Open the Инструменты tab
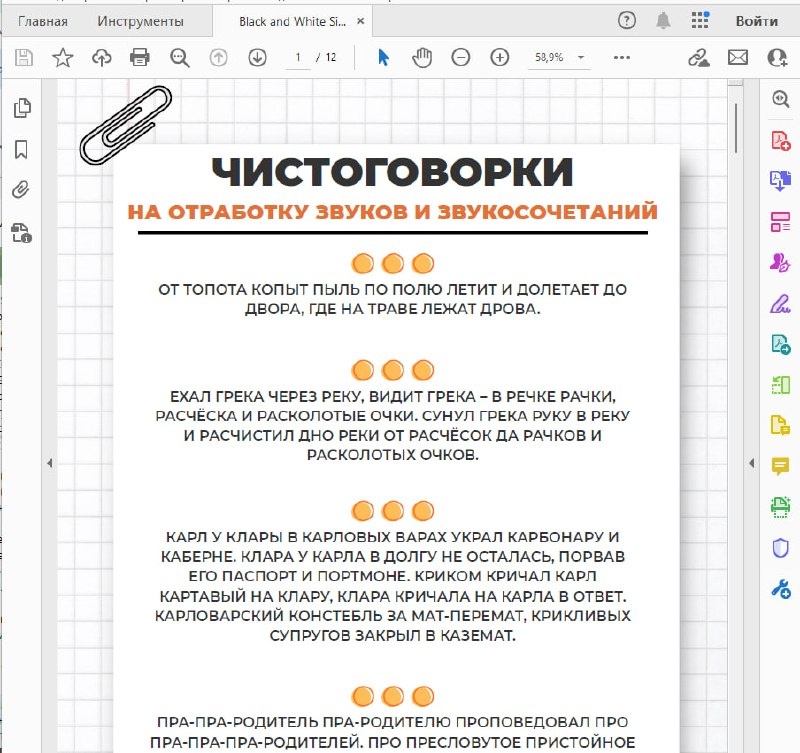 point(140,21)
